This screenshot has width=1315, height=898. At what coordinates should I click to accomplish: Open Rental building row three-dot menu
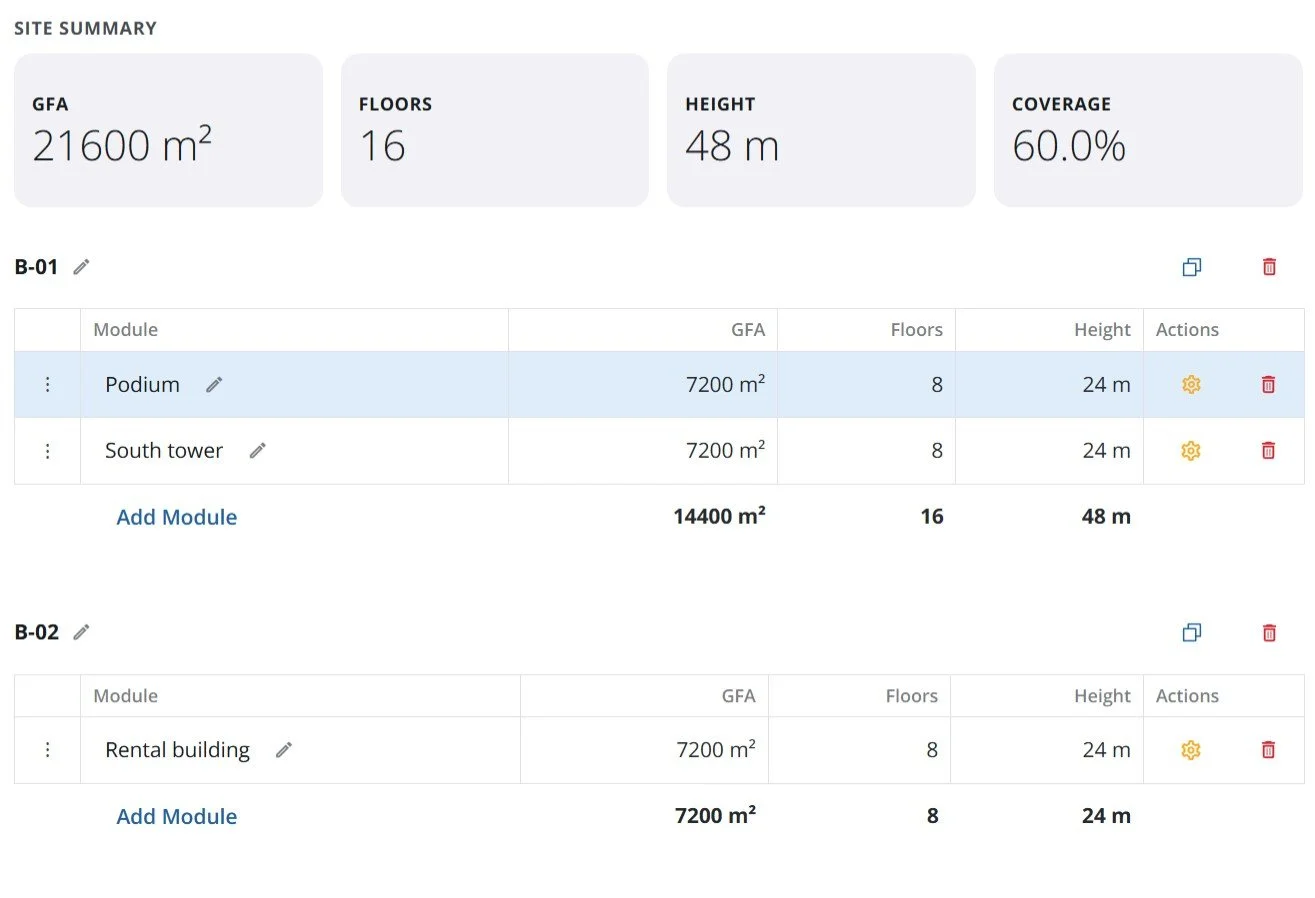click(x=47, y=750)
